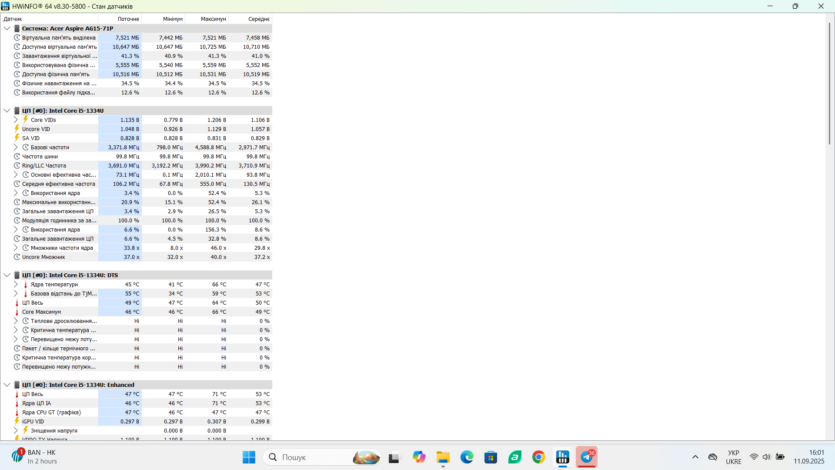Click the lightning icon beside iGPU VID
835x470 pixels.
[17, 421]
